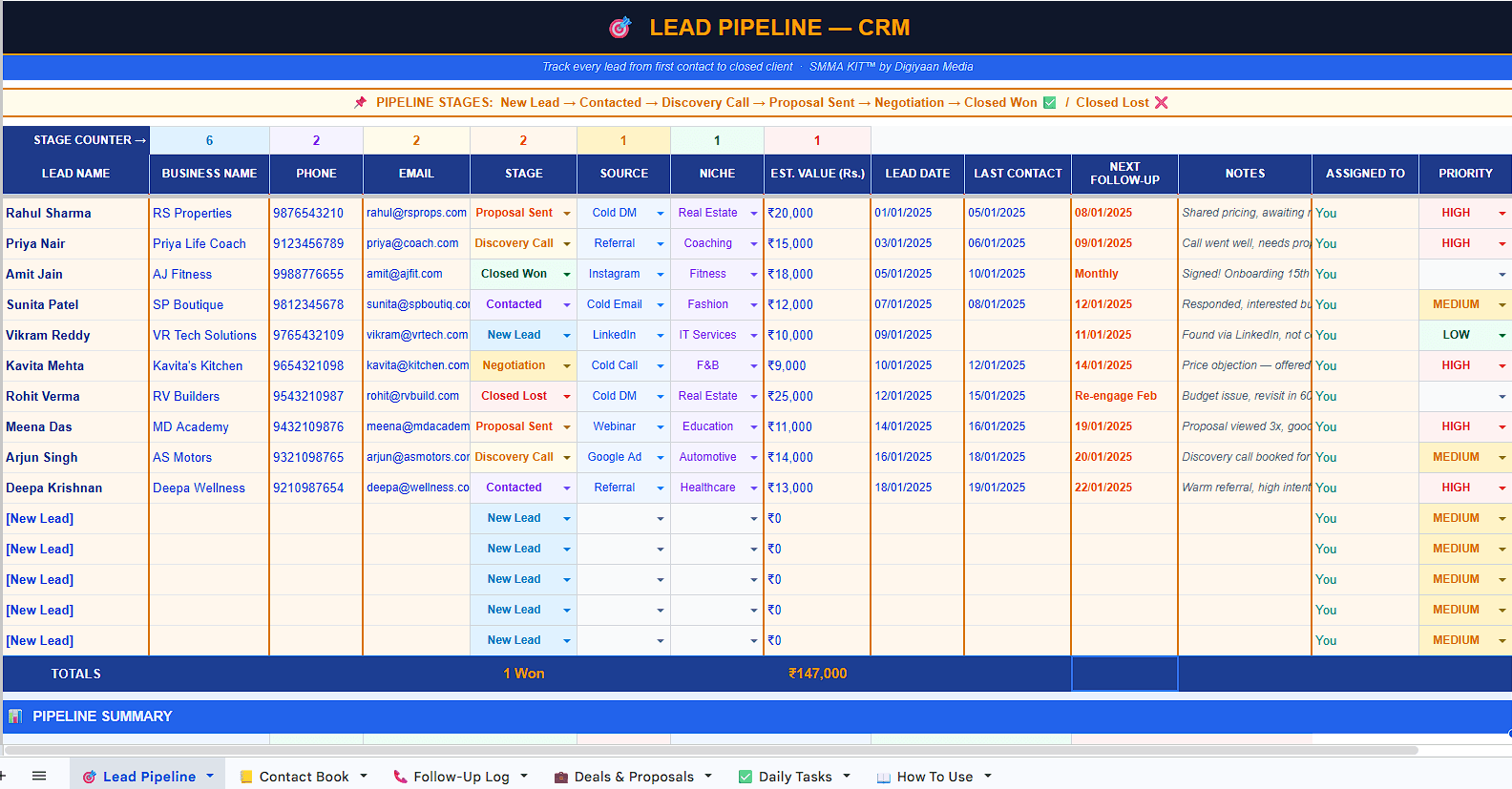The image size is (1512, 789).
Task: Expand the Niche dropdown for Deepa Krishnan
Action: 754,488
